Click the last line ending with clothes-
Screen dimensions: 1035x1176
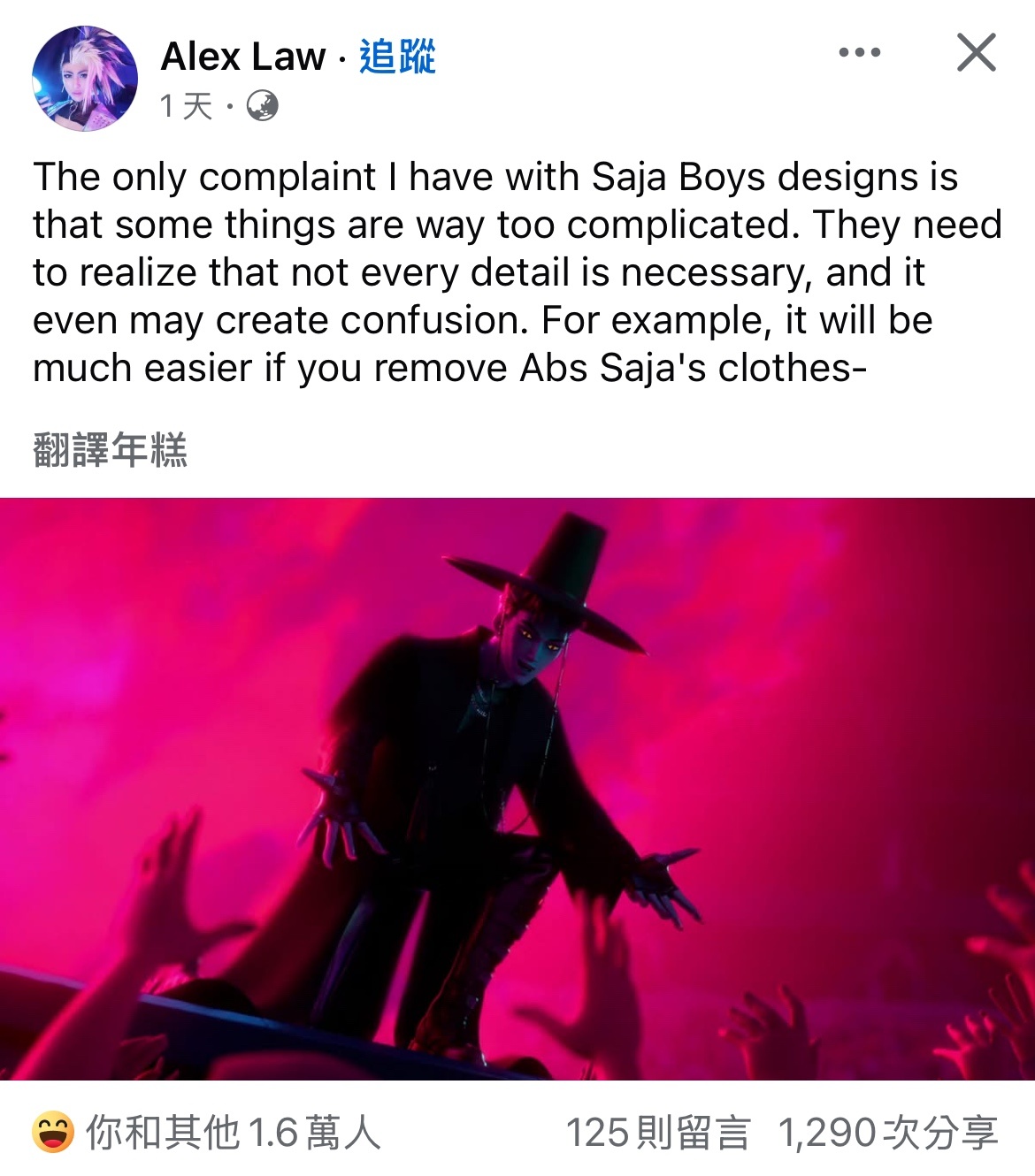449,368
